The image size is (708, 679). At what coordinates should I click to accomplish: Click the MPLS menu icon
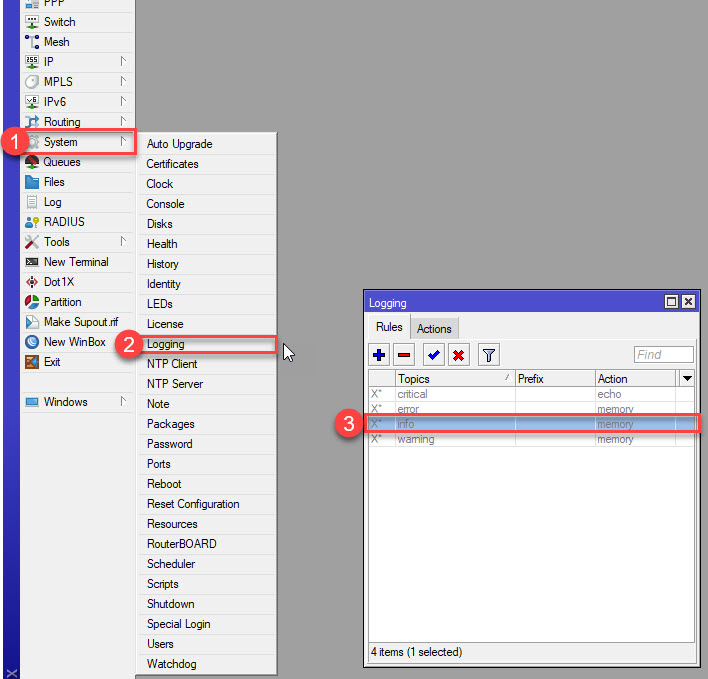point(32,82)
